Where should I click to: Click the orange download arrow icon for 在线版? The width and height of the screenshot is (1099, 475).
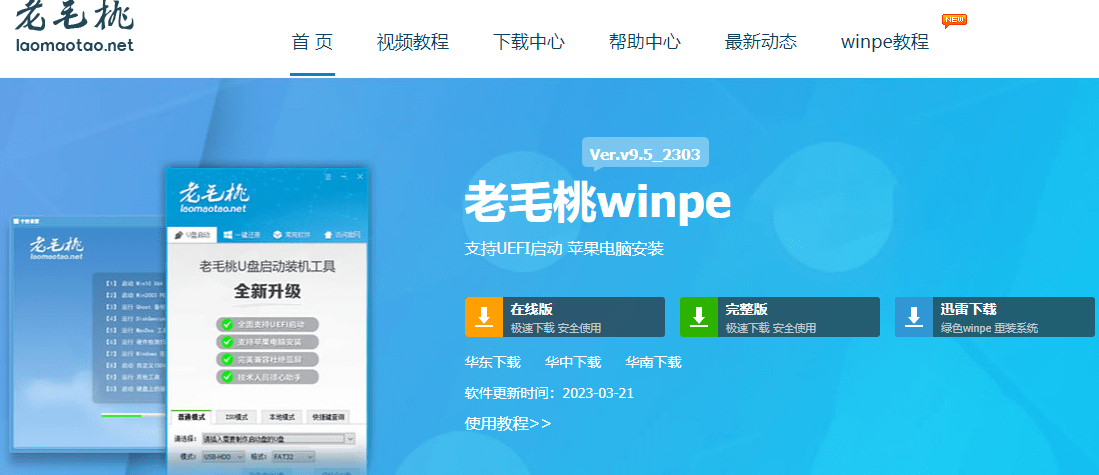click(484, 317)
